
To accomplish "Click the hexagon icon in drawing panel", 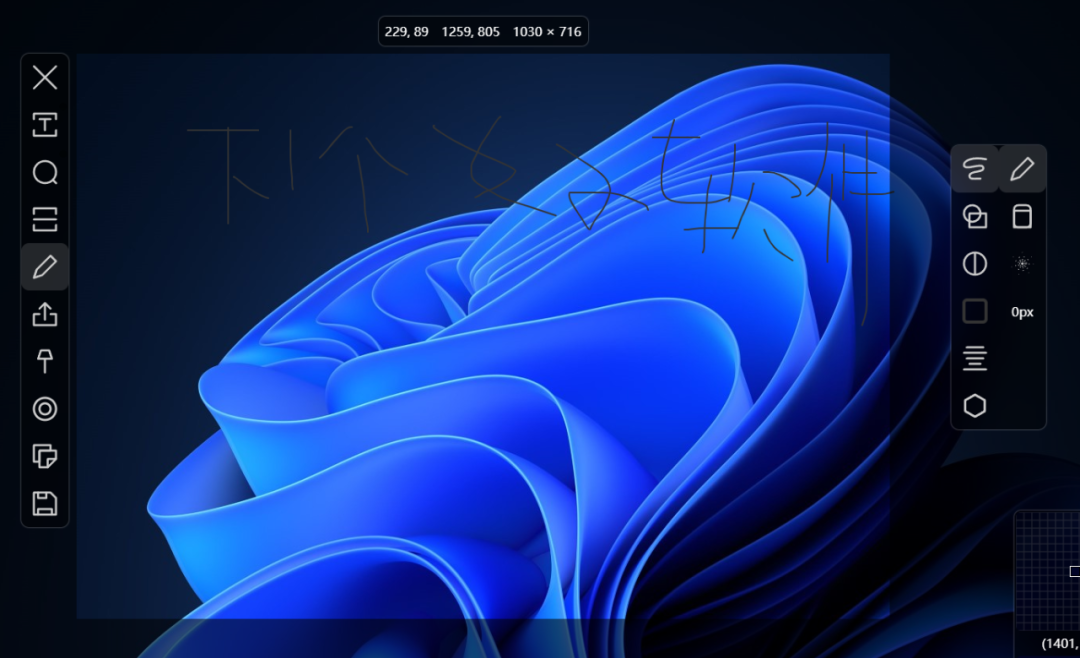I will tap(975, 406).
